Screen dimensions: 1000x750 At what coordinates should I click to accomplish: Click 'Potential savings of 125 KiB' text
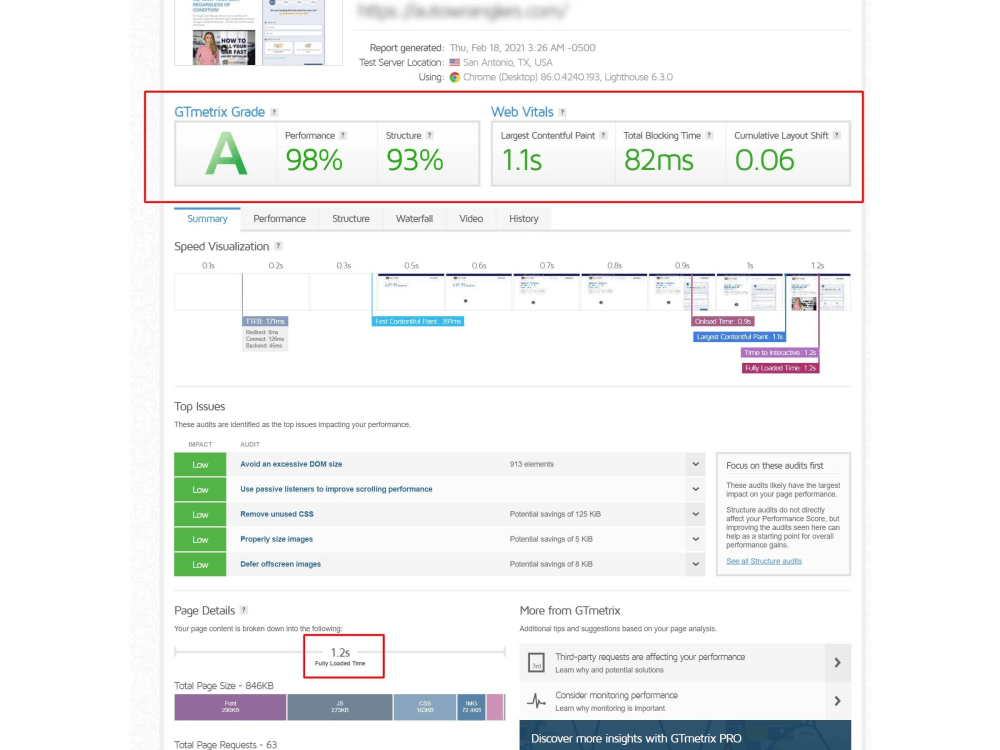[x=555, y=514]
